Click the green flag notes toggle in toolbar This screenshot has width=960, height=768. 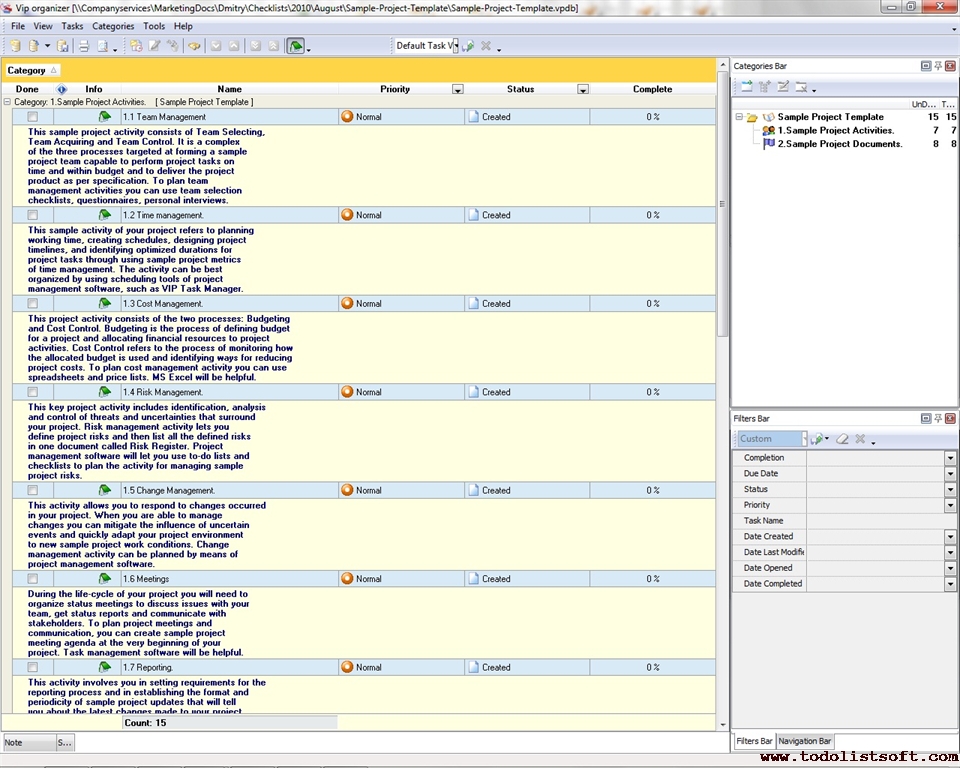[x=295, y=46]
